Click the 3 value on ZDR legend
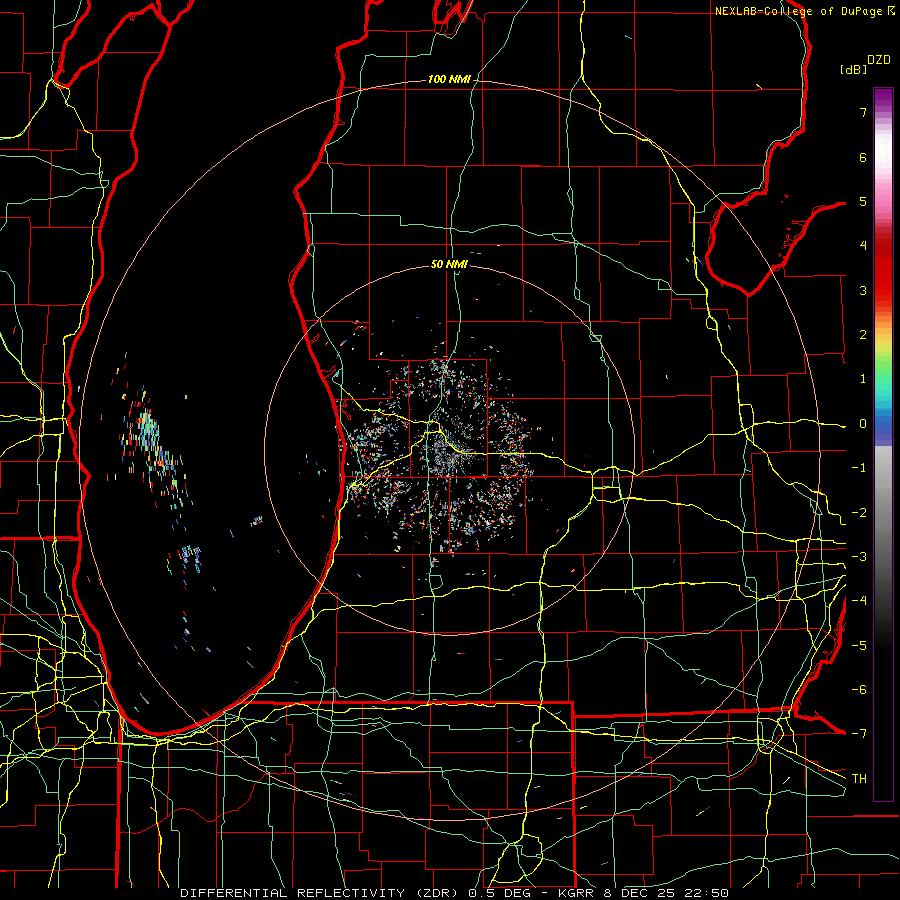The height and width of the screenshot is (900, 900). coord(863,290)
